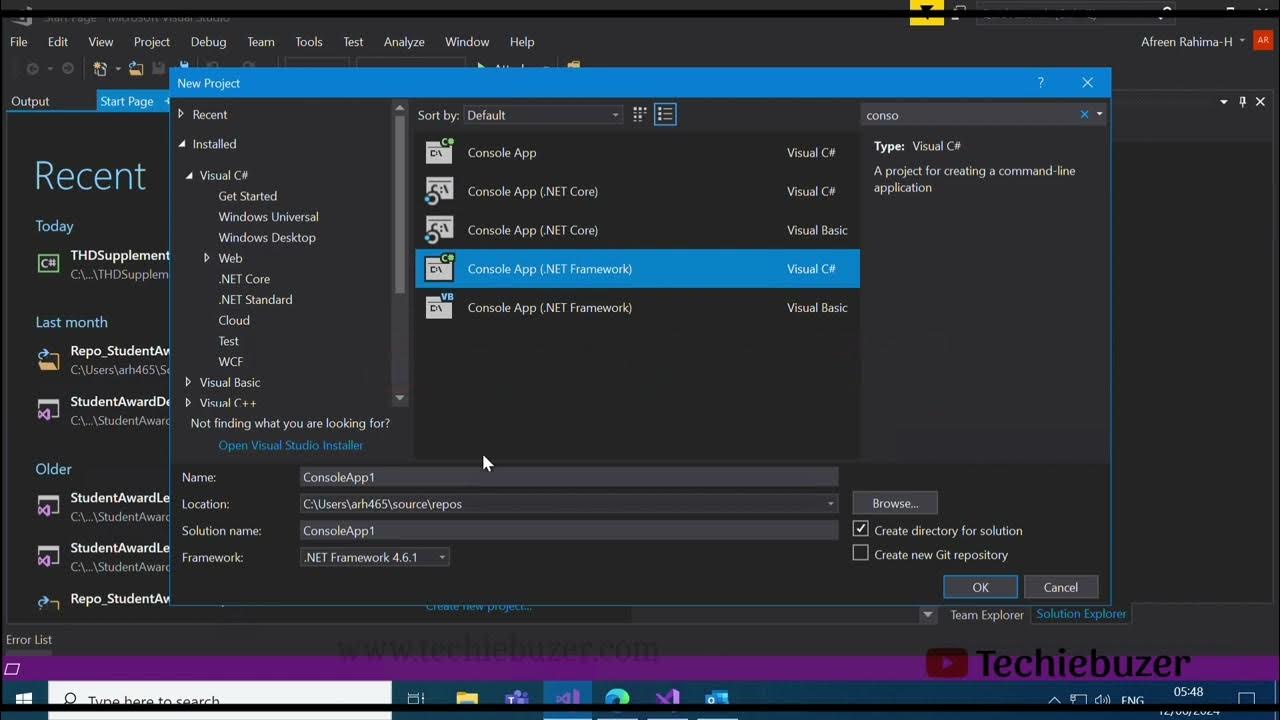Image resolution: width=1280 pixels, height=720 pixels.
Task: Open the Task View taskbar icon
Action: point(417,698)
